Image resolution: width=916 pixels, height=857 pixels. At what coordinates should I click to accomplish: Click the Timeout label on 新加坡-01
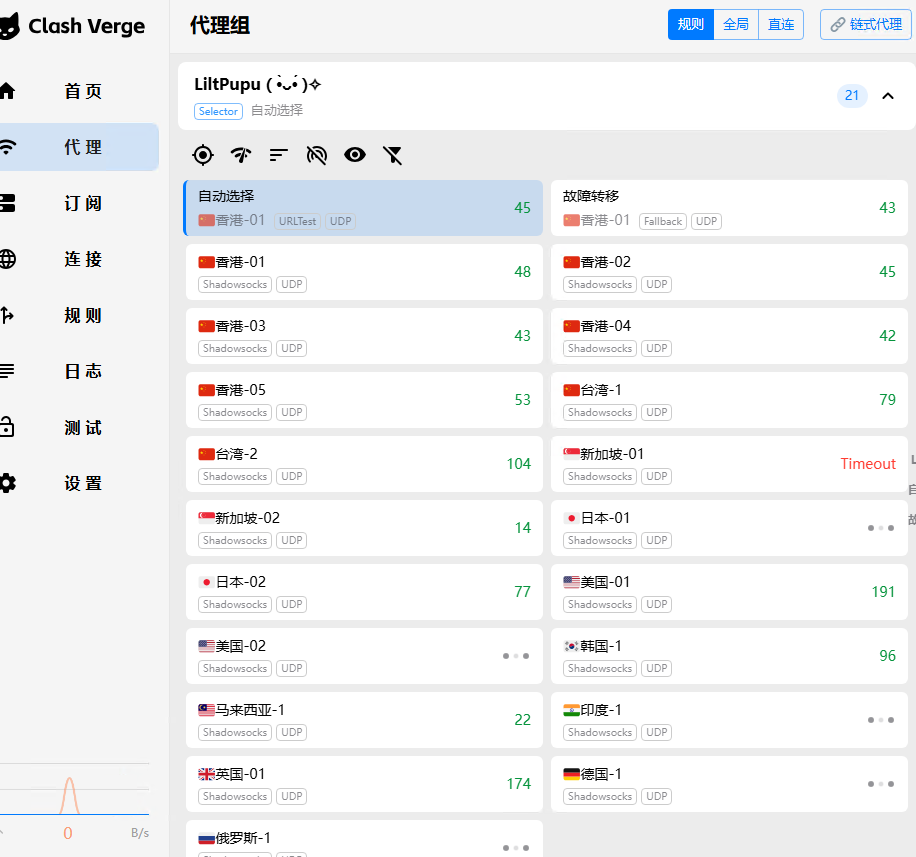(867, 464)
